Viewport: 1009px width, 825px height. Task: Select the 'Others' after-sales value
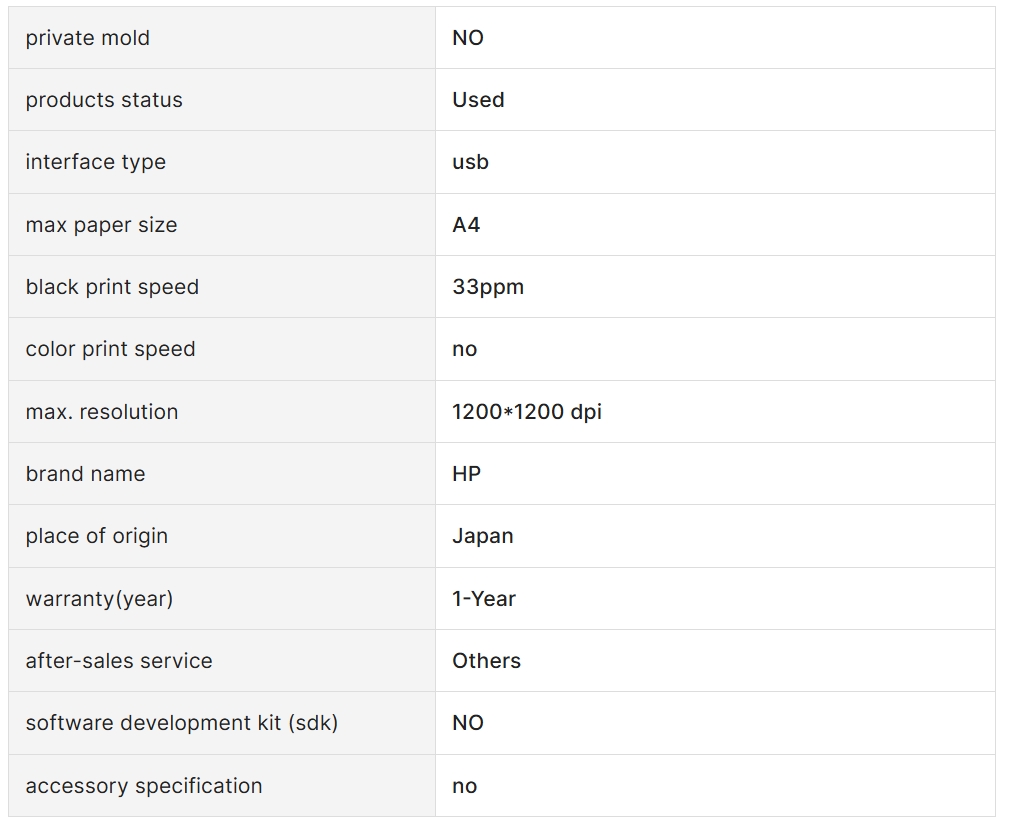pos(486,661)
